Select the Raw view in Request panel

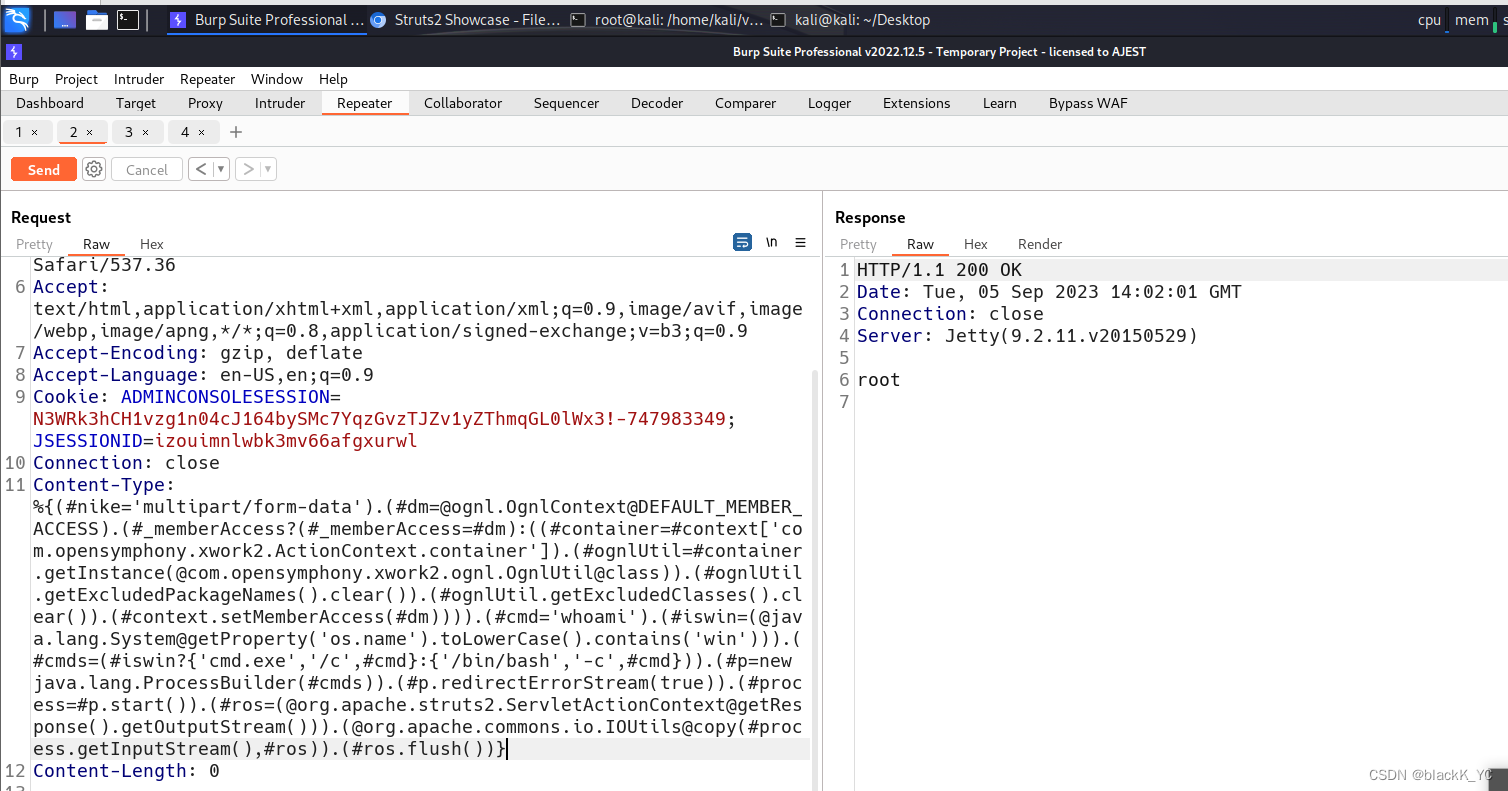[x=97, y=244]
